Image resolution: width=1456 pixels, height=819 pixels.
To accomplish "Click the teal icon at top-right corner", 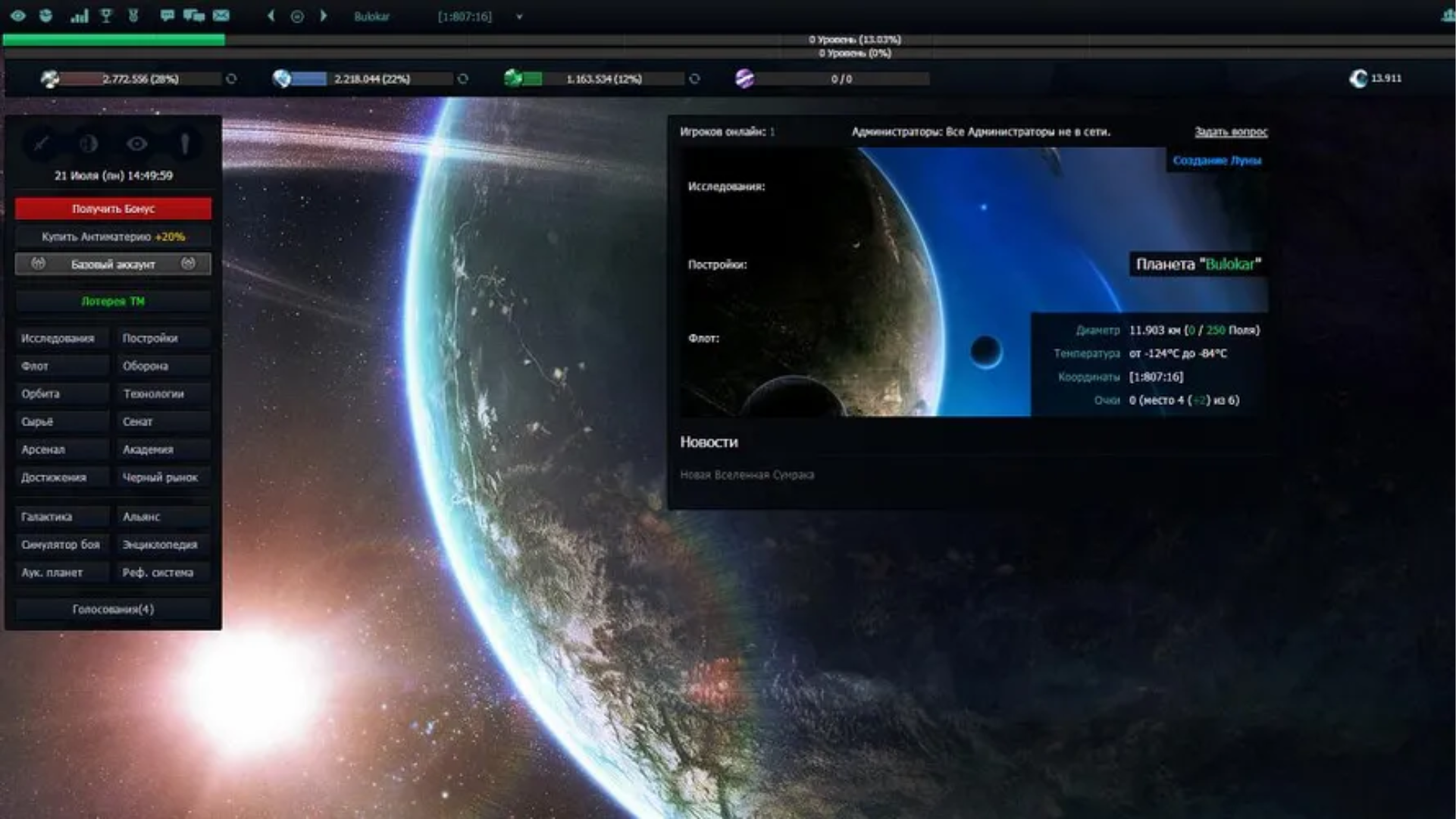I will (1448, 15).
